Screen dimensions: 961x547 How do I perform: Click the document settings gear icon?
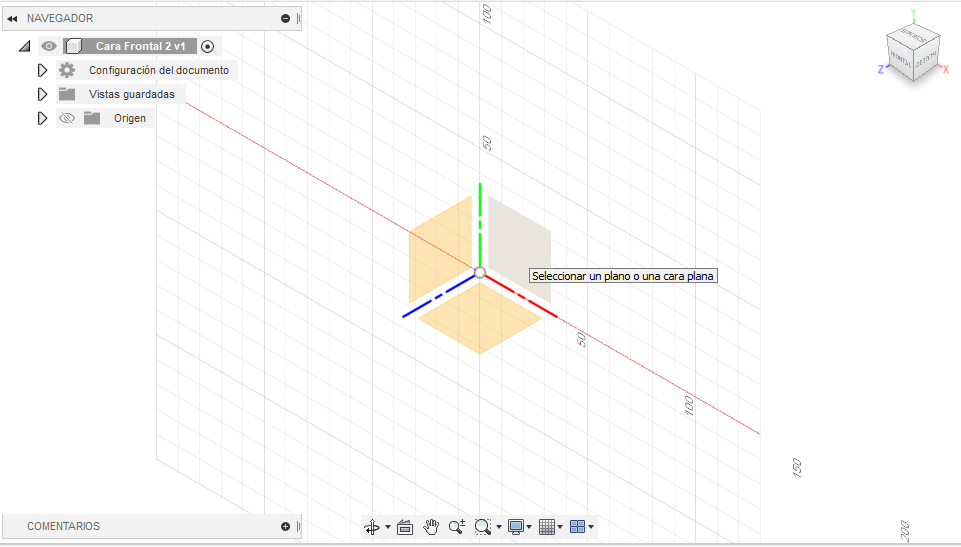(x=67, y=70)
